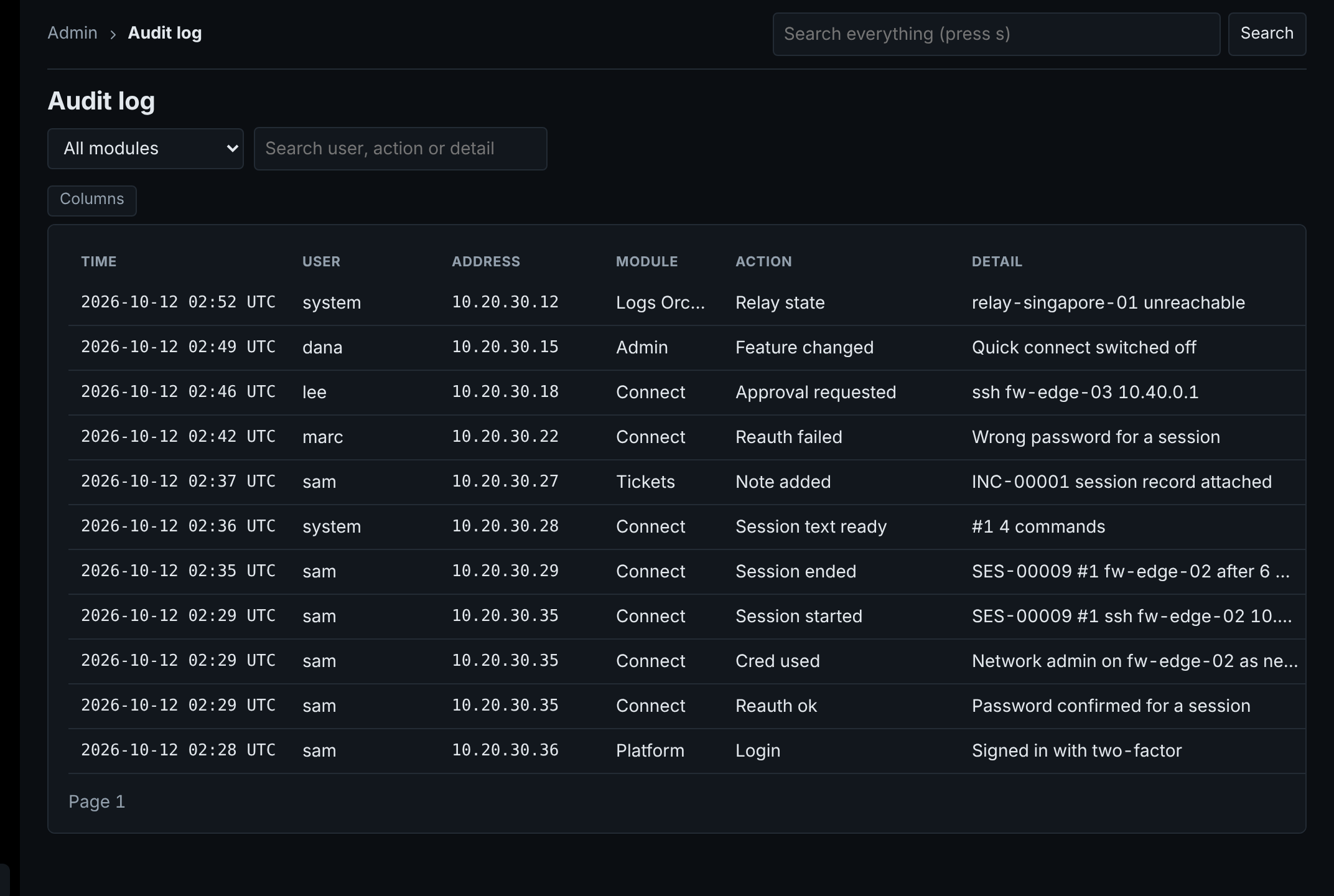The image size is (1334, 896).
Task: Click user 'lee' in the table
Action: 314,392
